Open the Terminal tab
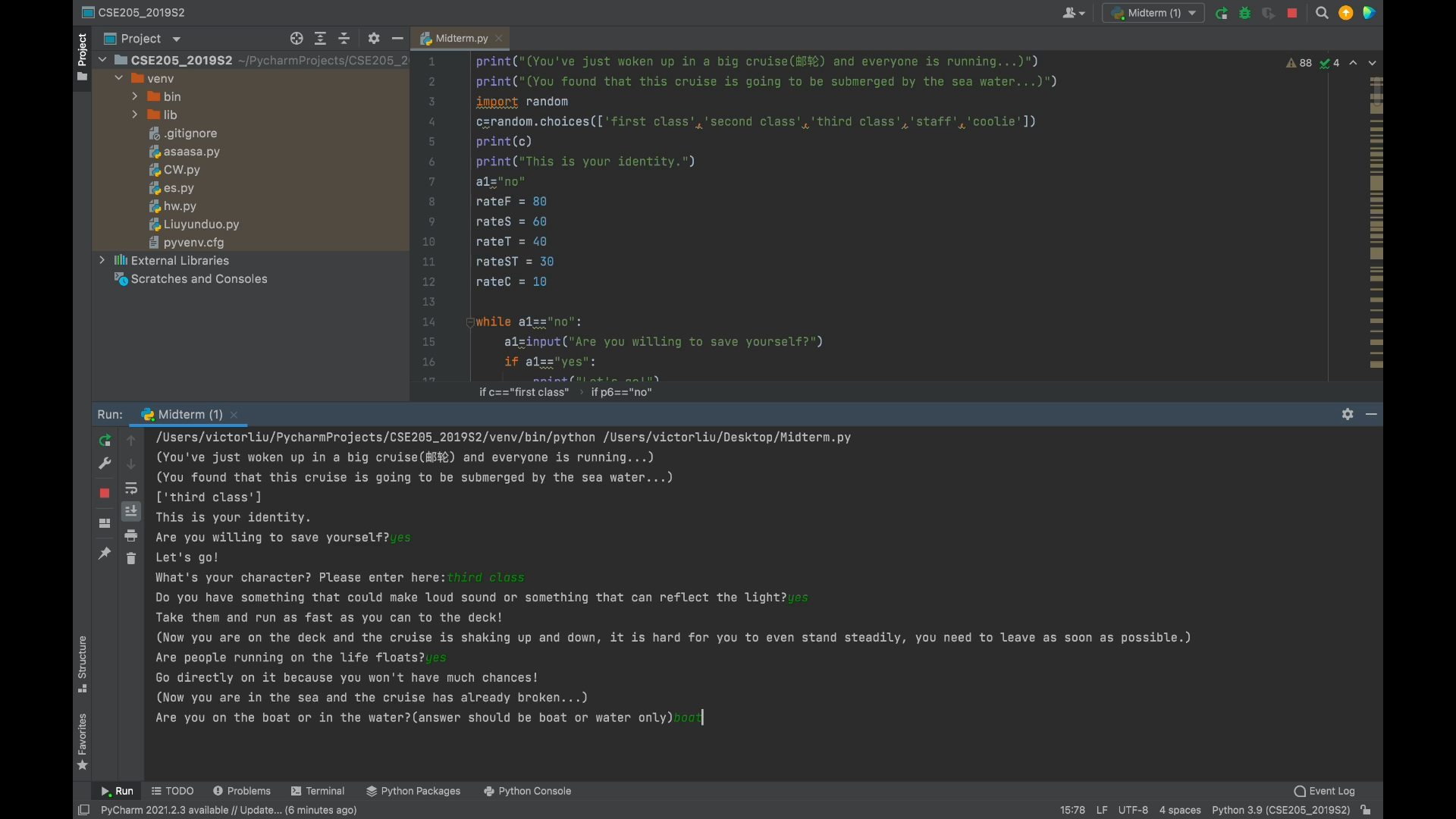Screen dimensions: 1456x819 coord(325,791)
